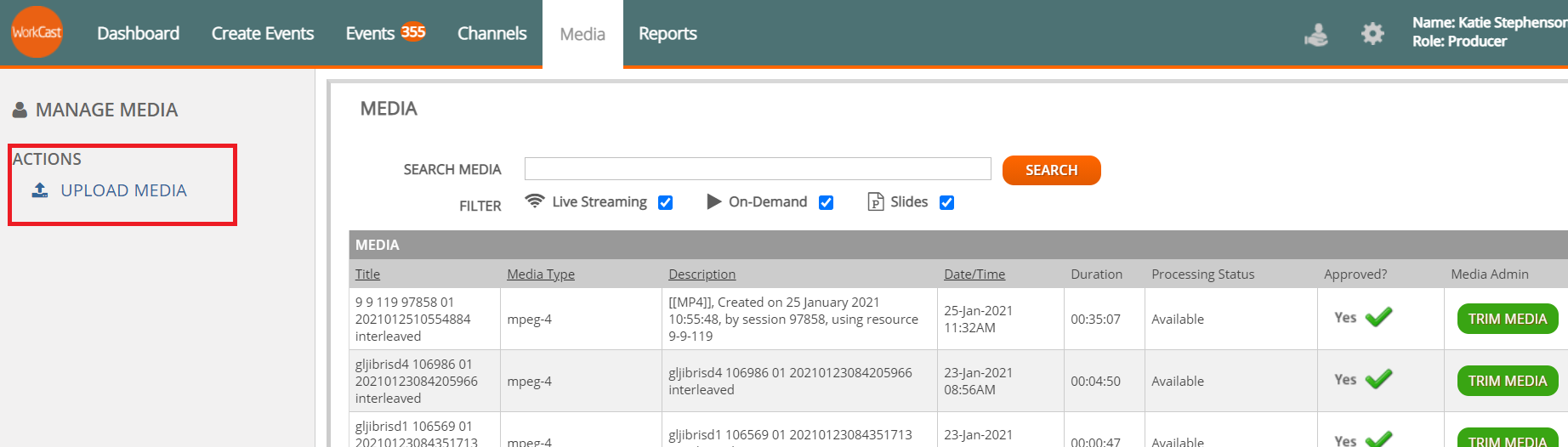Click the approved checkmark for gljibrisd4 row
Screen dimensions: 1568x447
[1378, 379]
